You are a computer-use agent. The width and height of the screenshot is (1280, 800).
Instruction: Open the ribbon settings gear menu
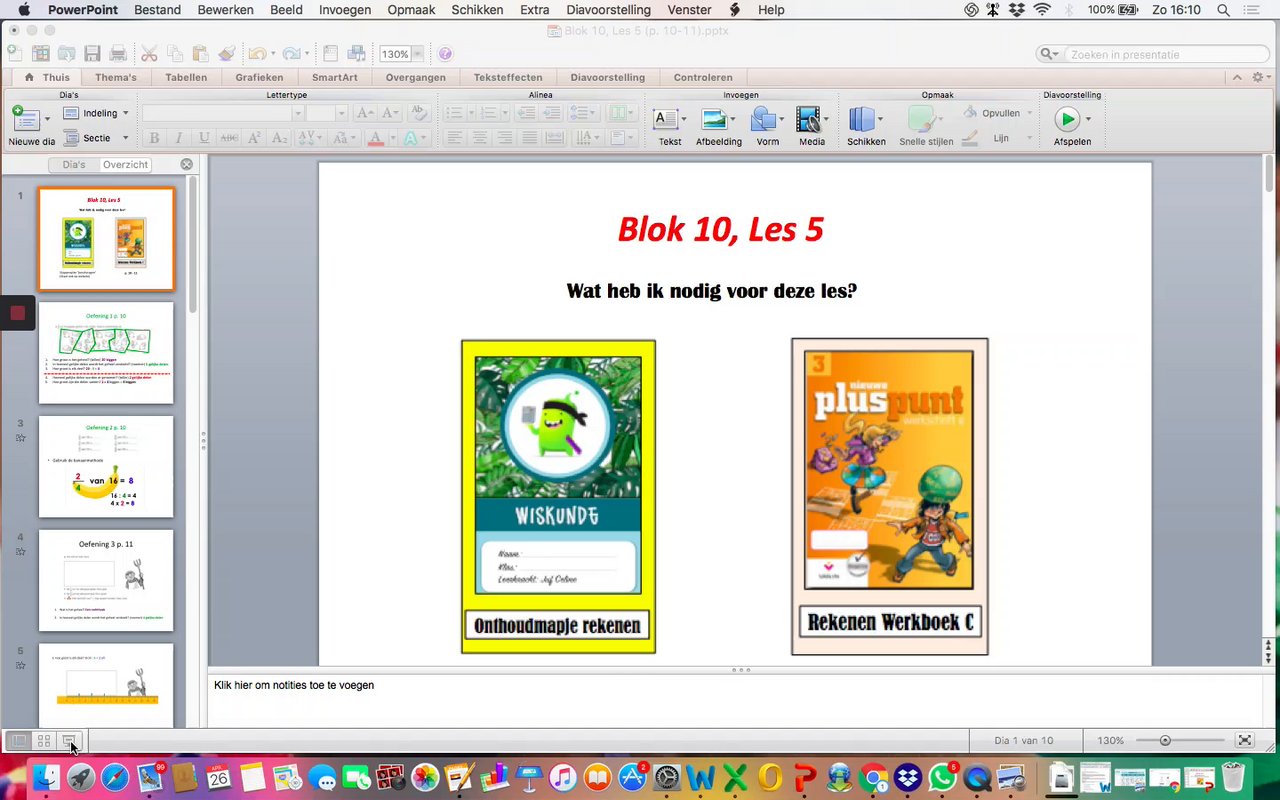coord(1259,77)
